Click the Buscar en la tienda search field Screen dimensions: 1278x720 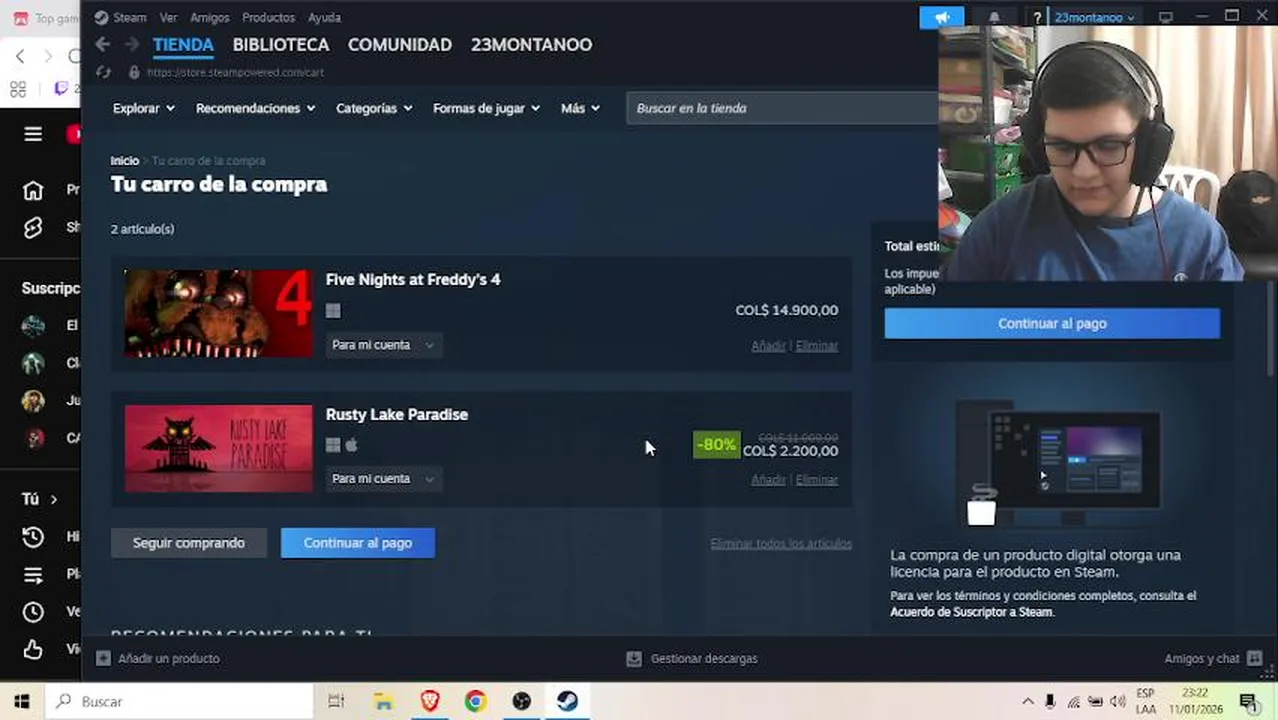tap(782, 108)
